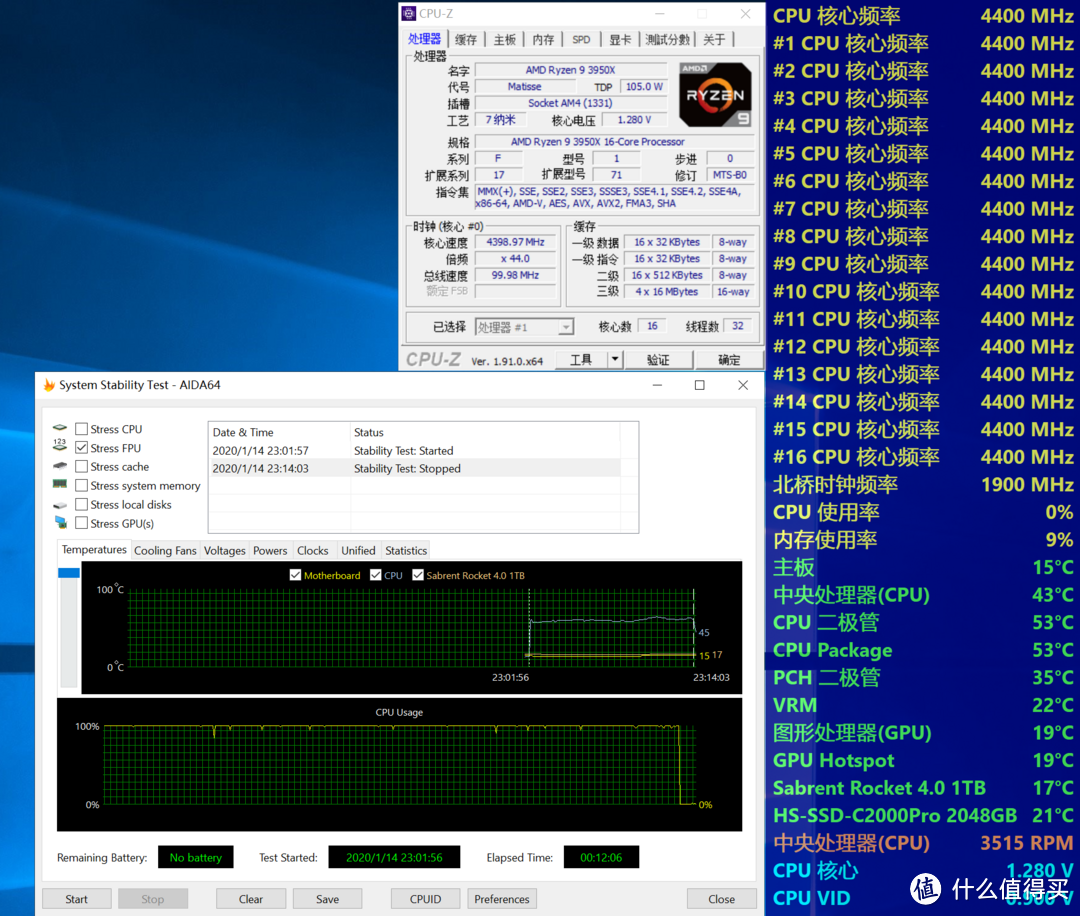
Task: Maximize the AIDA64 System Stability Test window
Action: 700,385
